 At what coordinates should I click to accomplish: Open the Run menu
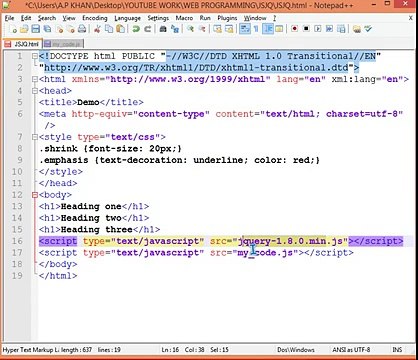coord(205,18)
